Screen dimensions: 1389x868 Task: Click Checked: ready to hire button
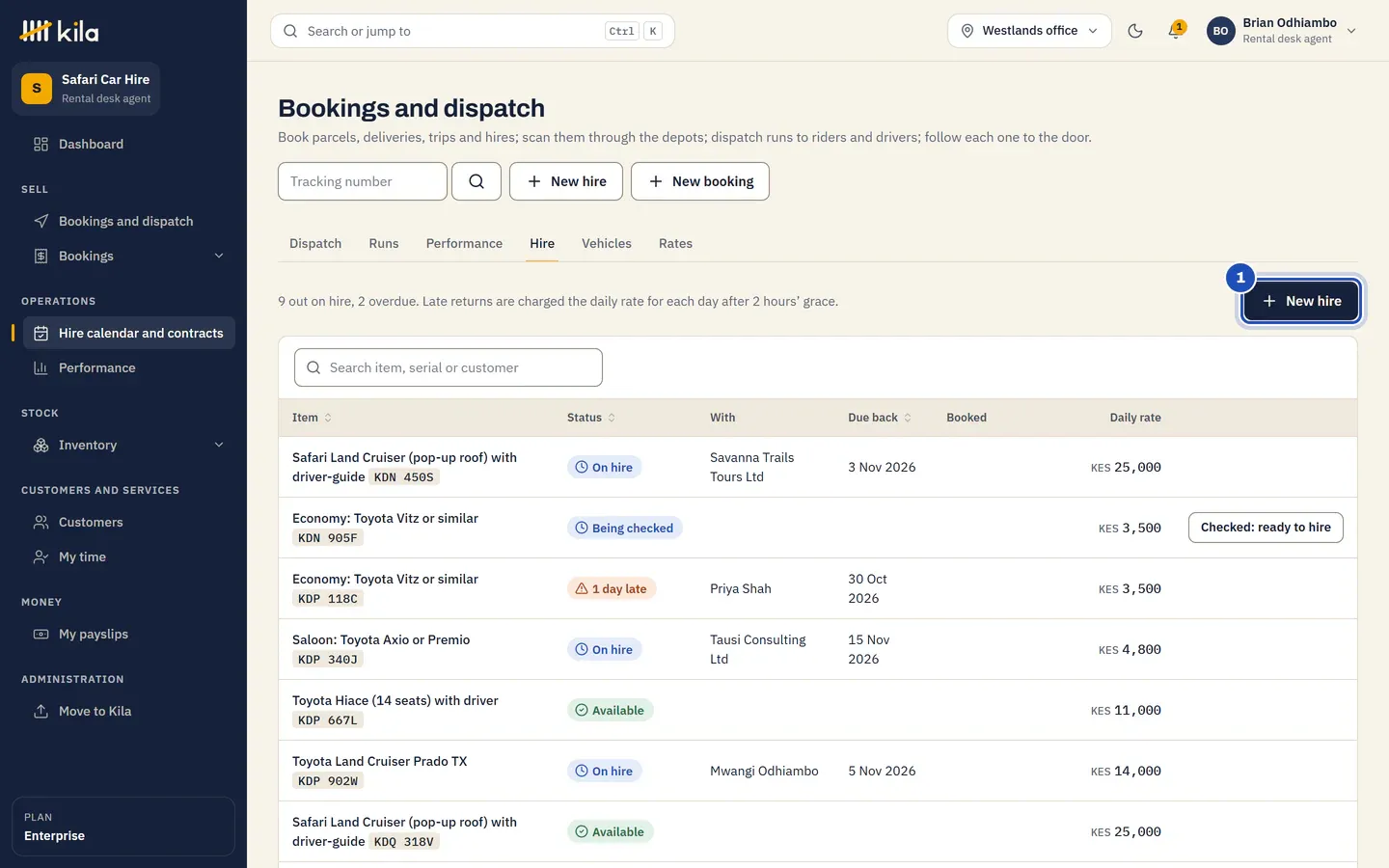(1266, 528)
